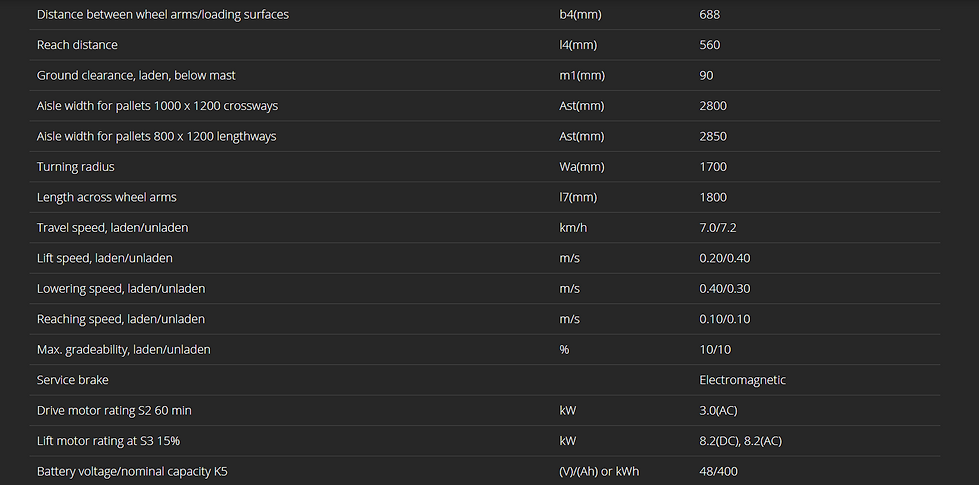
Task: Click the b4(mm) unit cell
Action: pos(580,15)
